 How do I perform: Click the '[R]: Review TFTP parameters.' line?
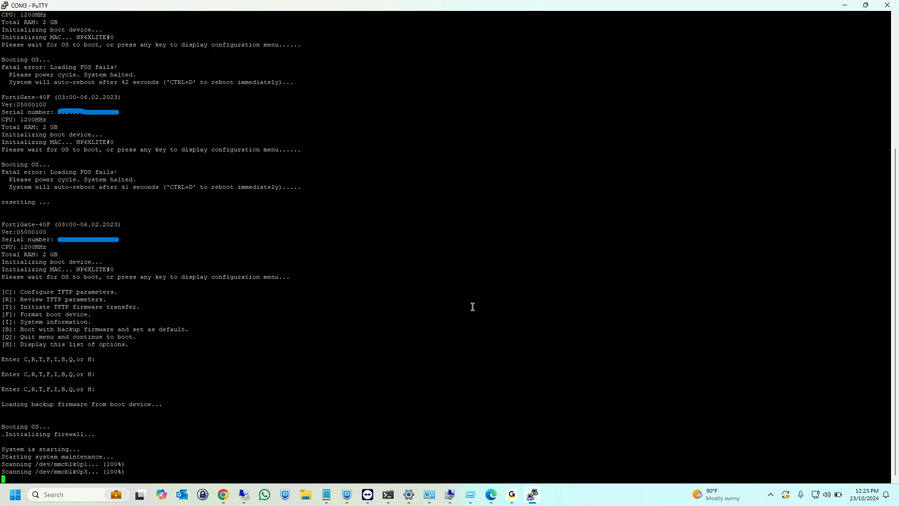click(53, 299)
